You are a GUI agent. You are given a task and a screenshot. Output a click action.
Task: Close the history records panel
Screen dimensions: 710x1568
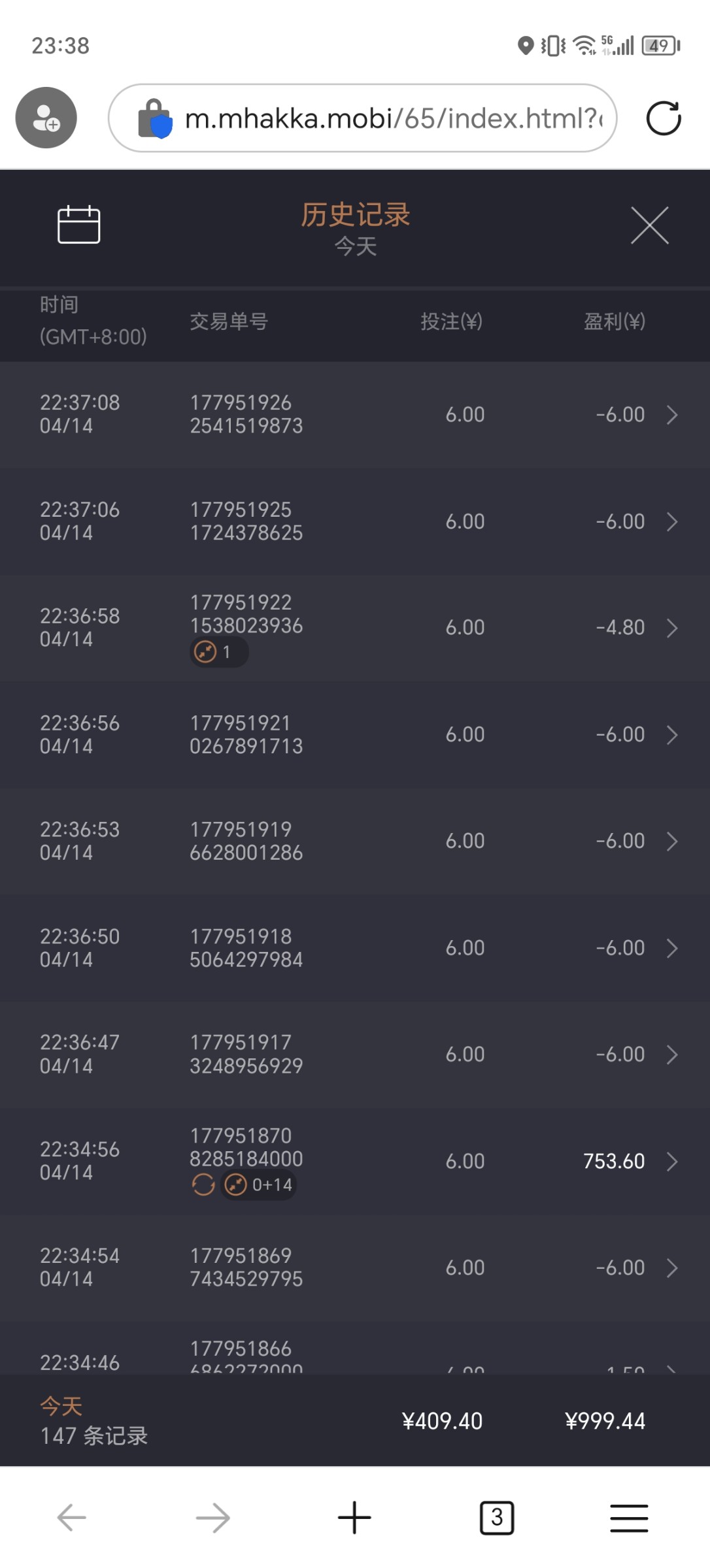(649, 225)
